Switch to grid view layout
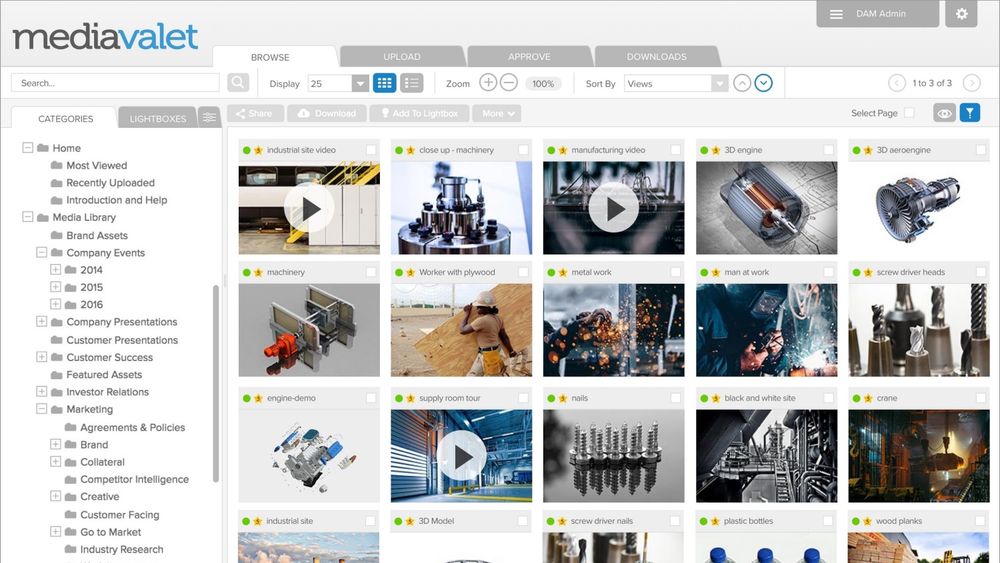The height and width of the screenshot is (563, 1000). pos(384,83)
